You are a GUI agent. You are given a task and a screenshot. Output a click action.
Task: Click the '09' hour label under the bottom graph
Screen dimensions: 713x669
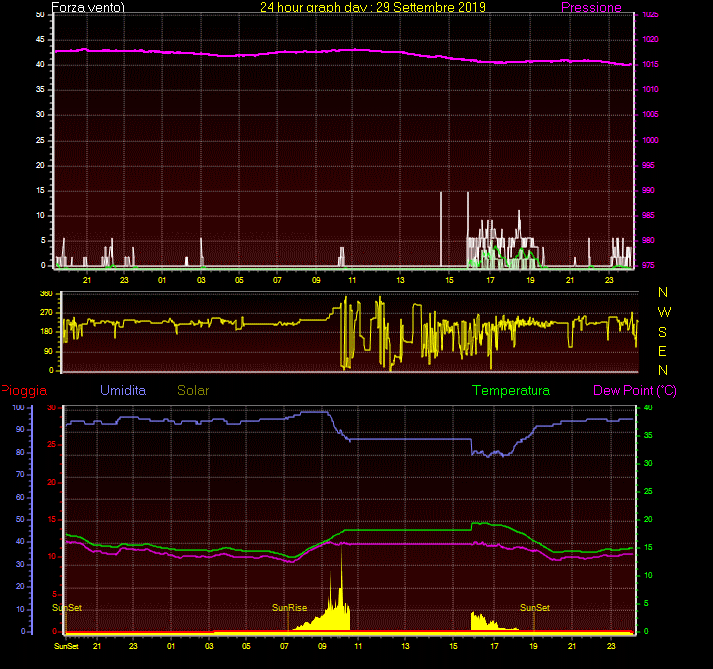pyautogui.click(x=322, y=646)
